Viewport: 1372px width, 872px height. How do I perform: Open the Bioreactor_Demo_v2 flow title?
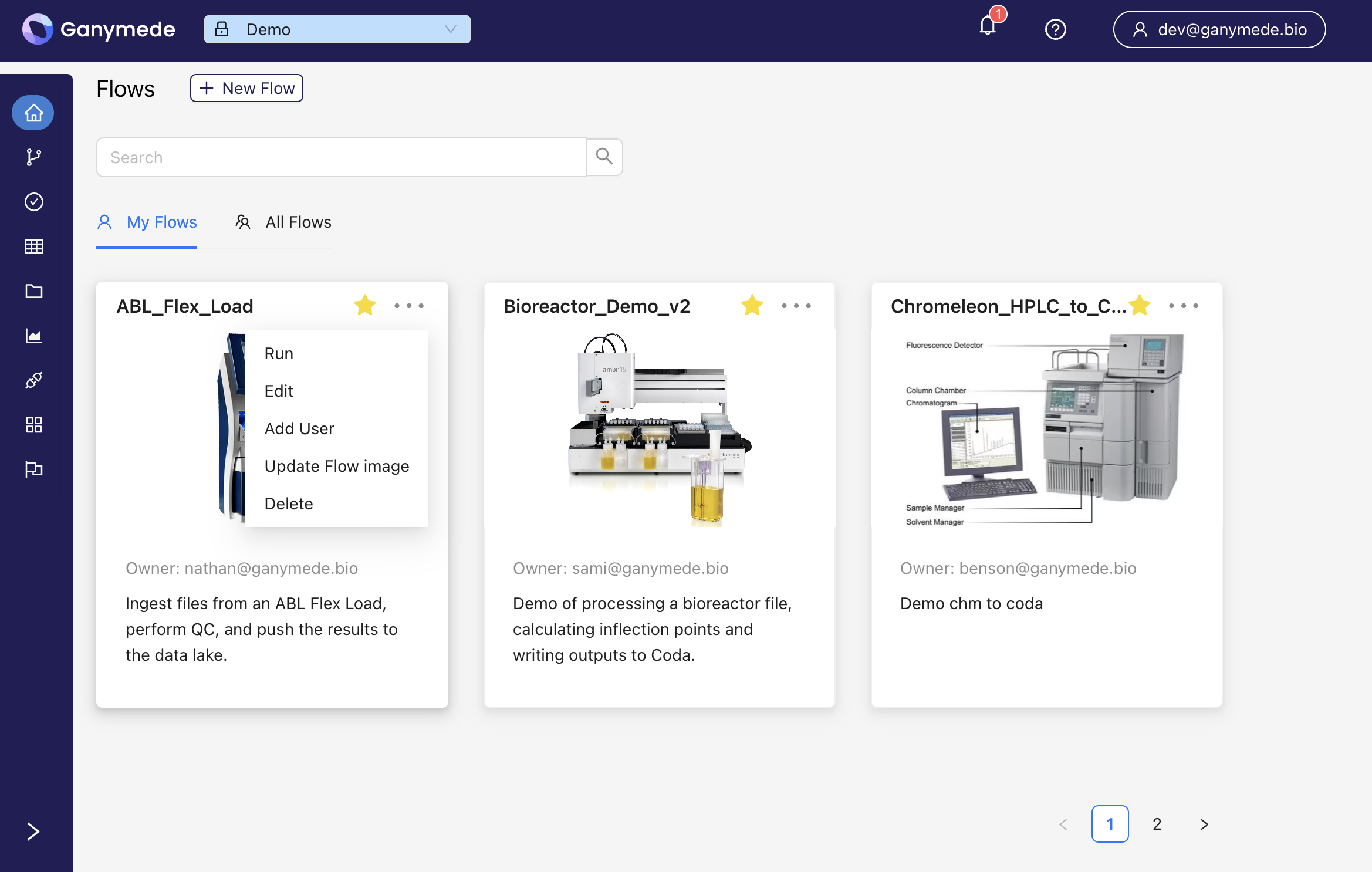[597, 306]
